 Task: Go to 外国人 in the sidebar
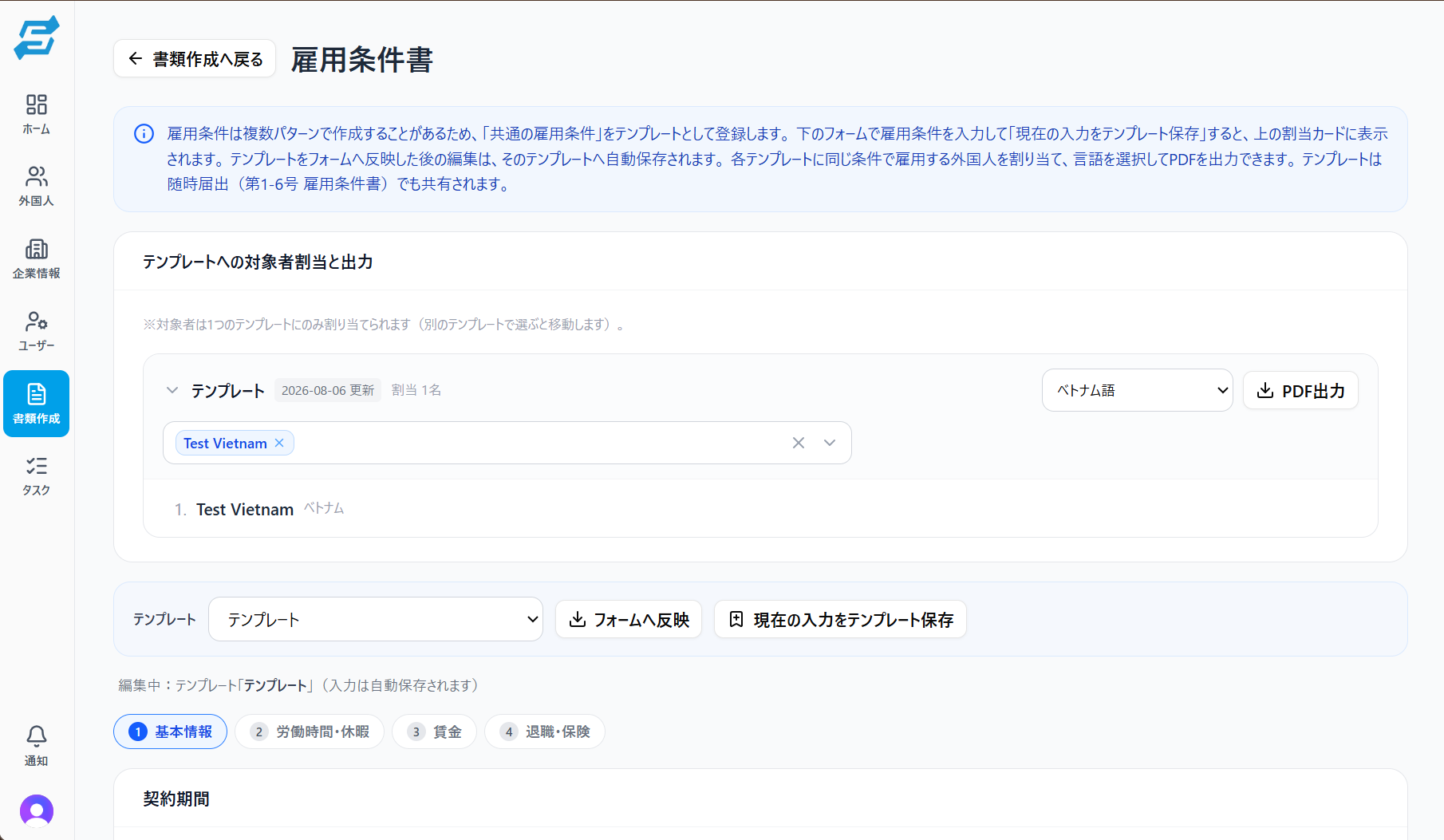37,187
